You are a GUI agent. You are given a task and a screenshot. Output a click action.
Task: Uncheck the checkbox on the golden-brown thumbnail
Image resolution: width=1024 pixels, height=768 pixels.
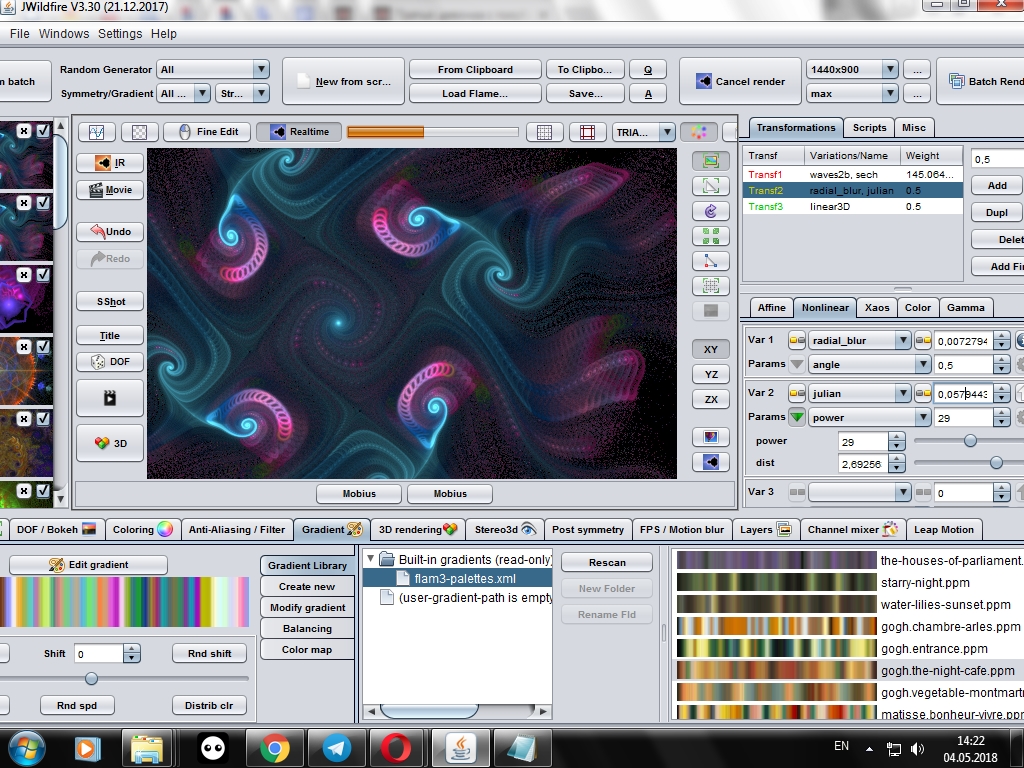click(43, 419)
